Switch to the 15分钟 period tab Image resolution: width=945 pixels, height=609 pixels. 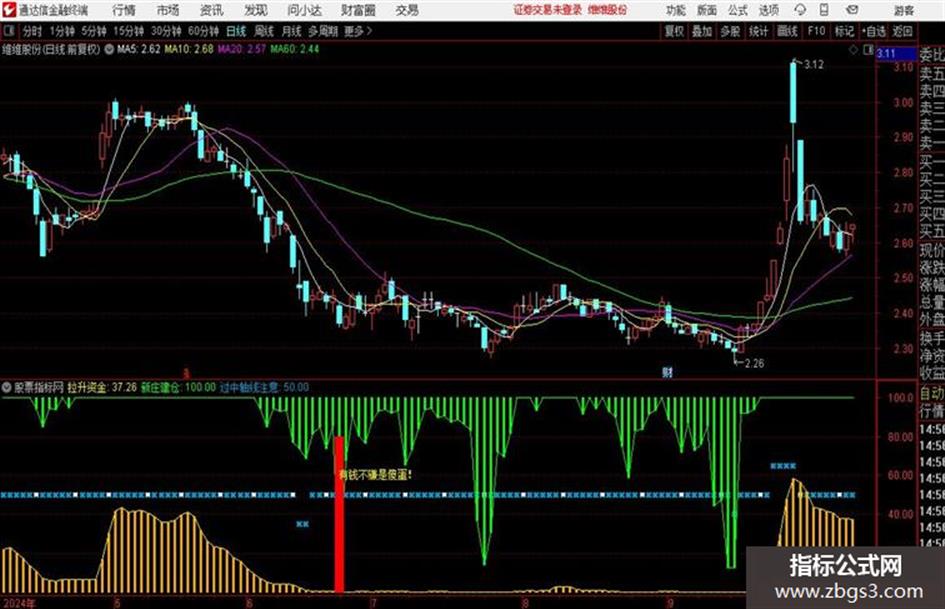tap(128, 31)
